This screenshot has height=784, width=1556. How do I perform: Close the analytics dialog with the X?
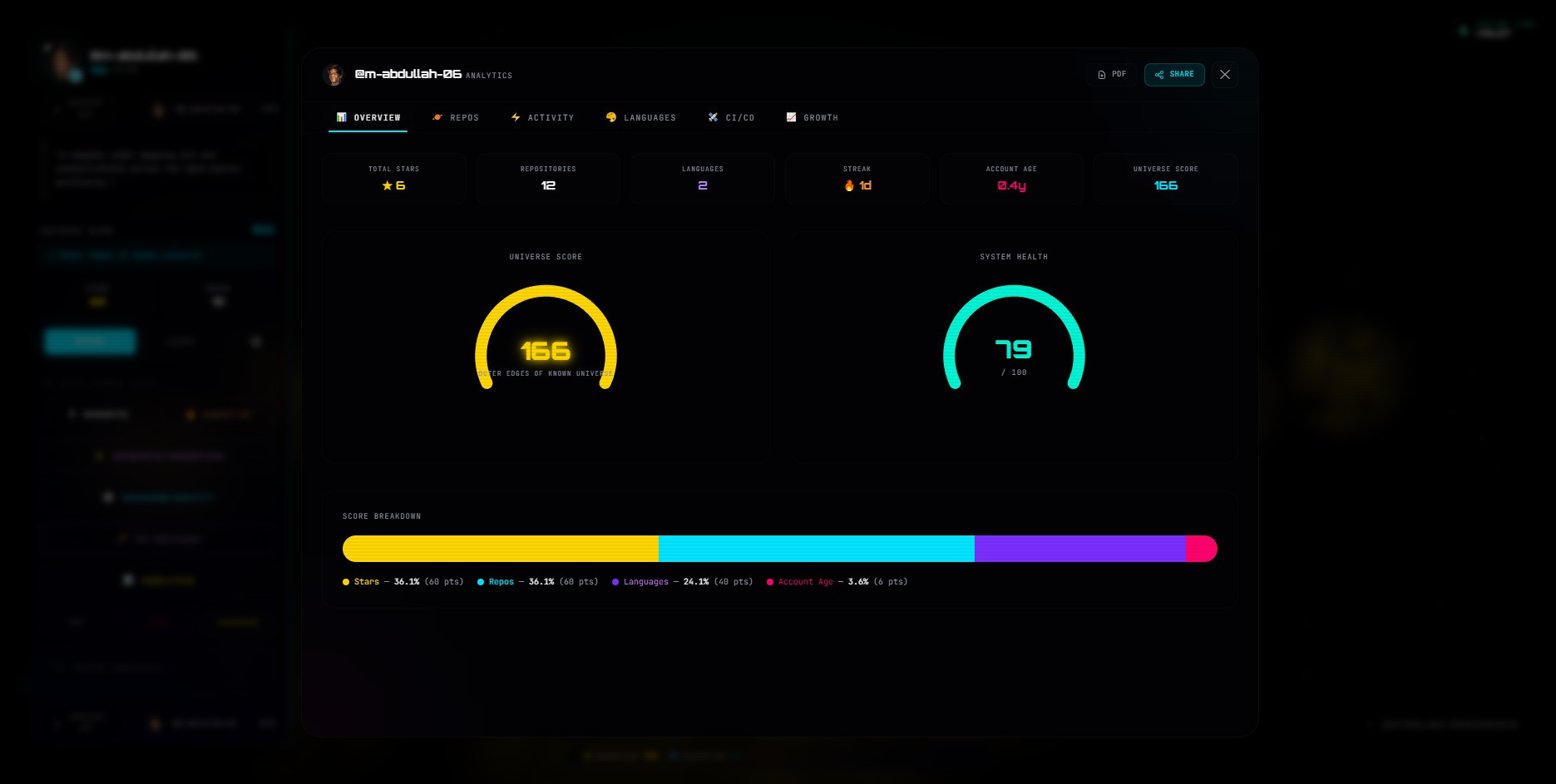click(1225, 75)
